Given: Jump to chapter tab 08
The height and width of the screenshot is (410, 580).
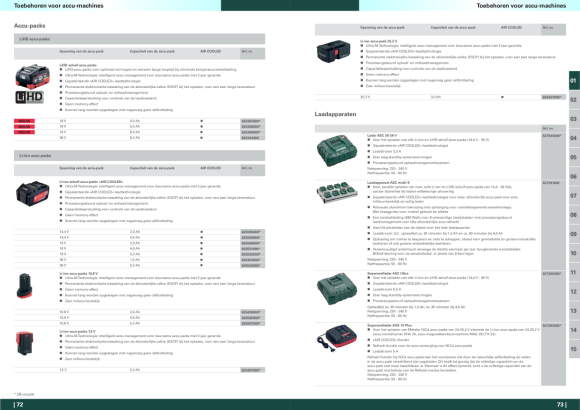Looking at the screenshot, I should pyautogui.click(x=574, y=215).
